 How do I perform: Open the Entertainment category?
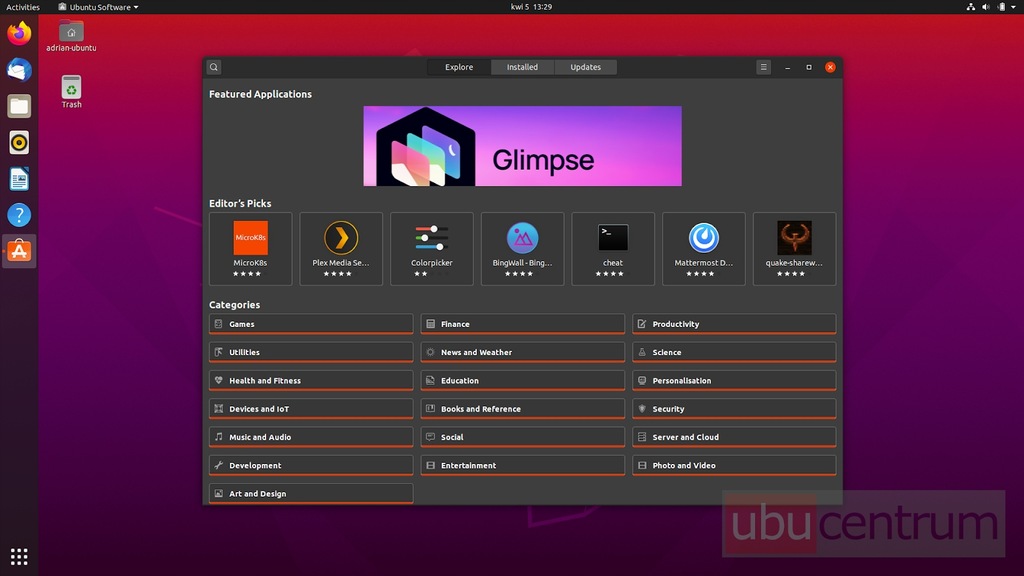(522, 465)
